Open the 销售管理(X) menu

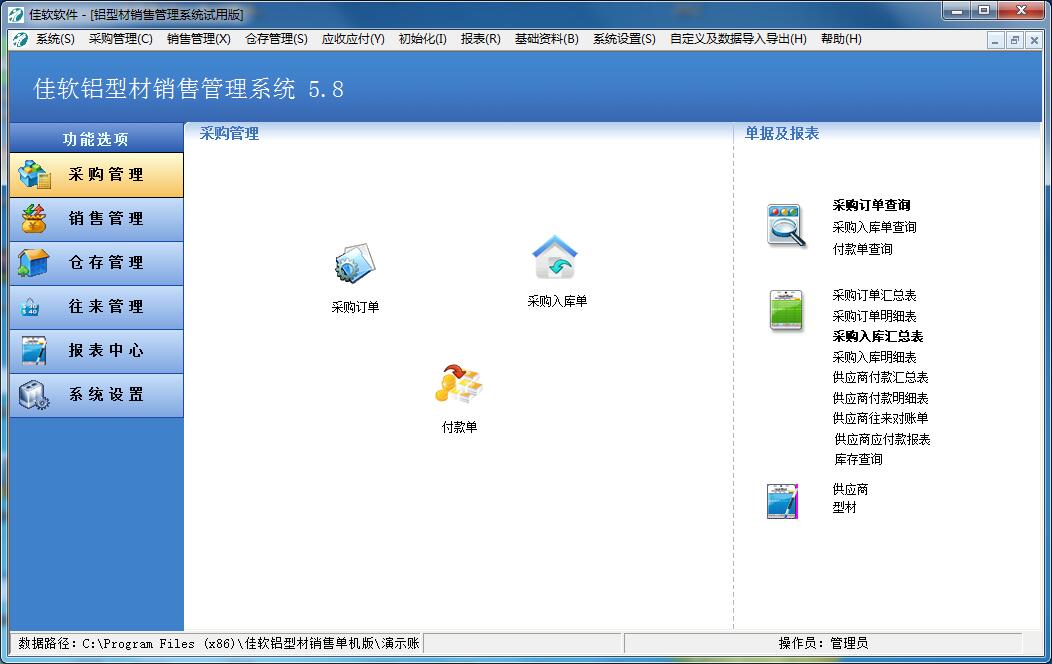(x=199, y=39)
